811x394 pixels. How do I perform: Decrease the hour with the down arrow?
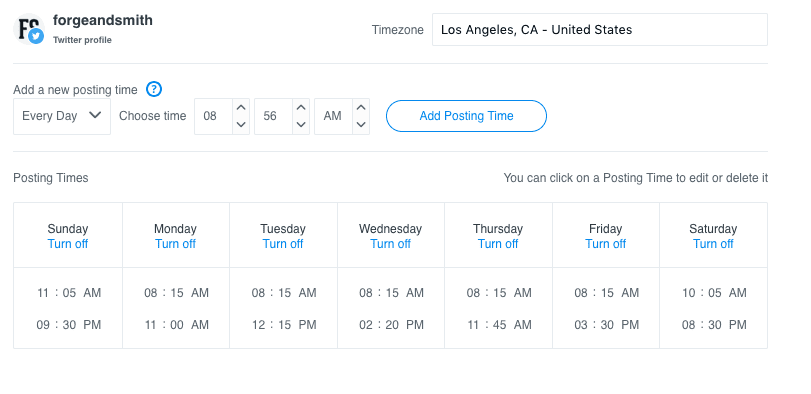241,125
